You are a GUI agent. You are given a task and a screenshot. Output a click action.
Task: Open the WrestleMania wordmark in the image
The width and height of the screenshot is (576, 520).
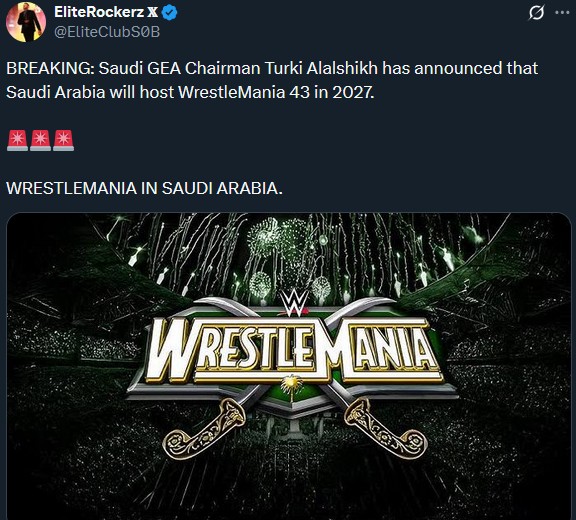293,350
